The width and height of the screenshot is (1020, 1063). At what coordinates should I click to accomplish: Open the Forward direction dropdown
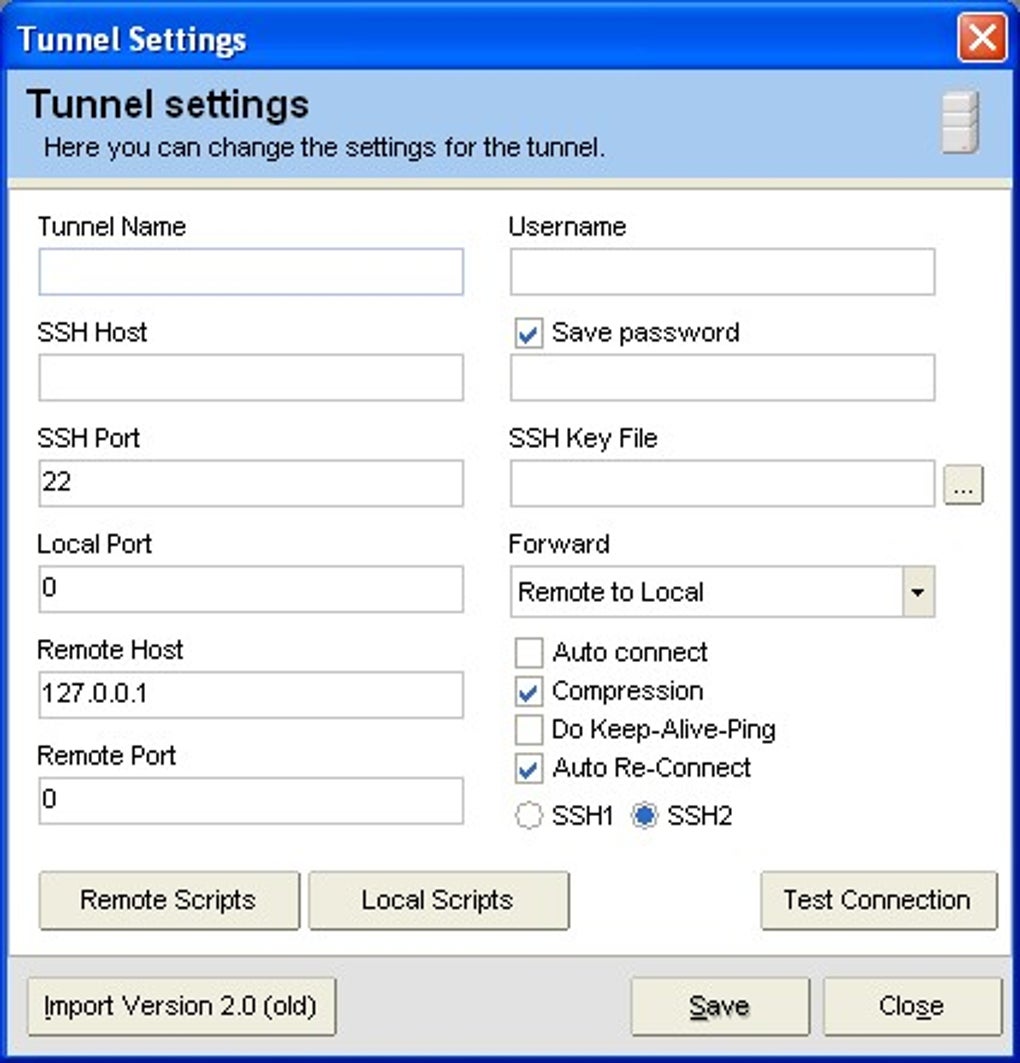916,592
